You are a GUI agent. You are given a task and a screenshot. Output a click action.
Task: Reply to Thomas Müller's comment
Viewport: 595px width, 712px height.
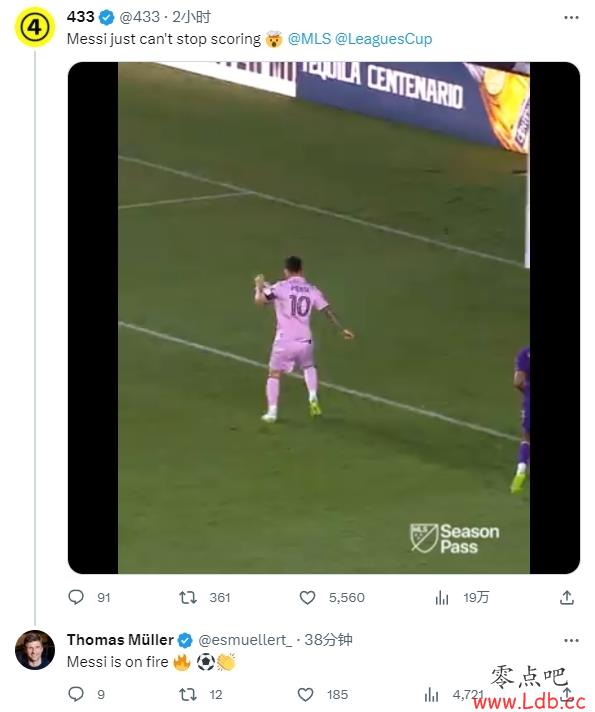[76, 694]
